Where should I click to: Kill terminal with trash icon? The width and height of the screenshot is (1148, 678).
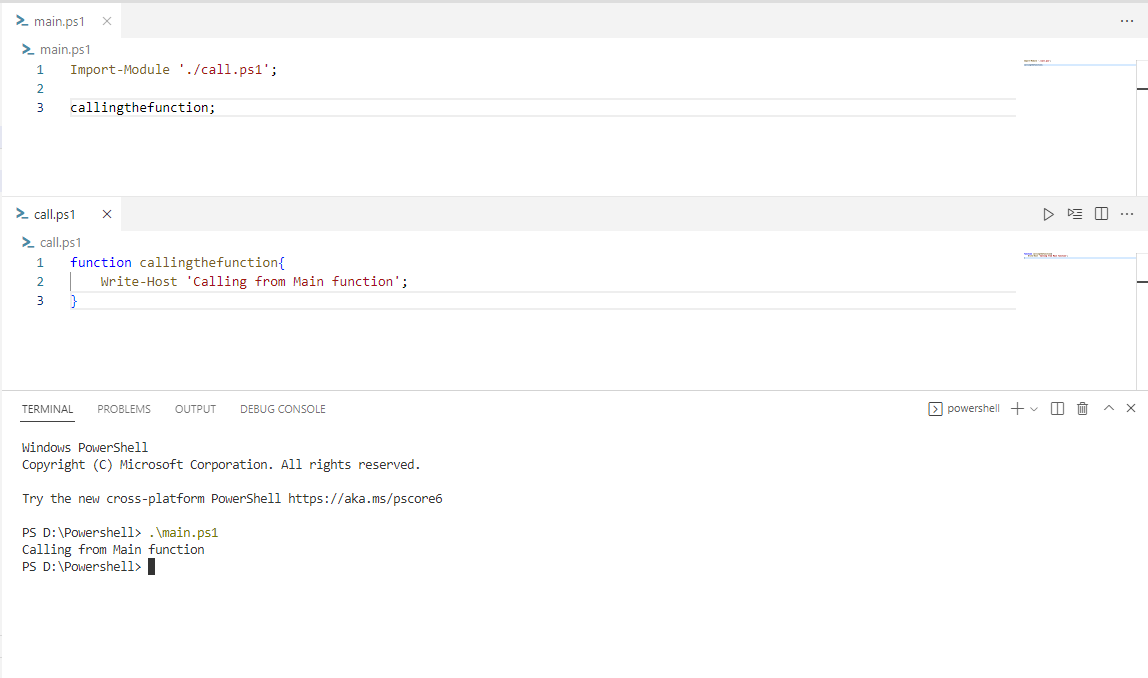[x=1082, y=409]
